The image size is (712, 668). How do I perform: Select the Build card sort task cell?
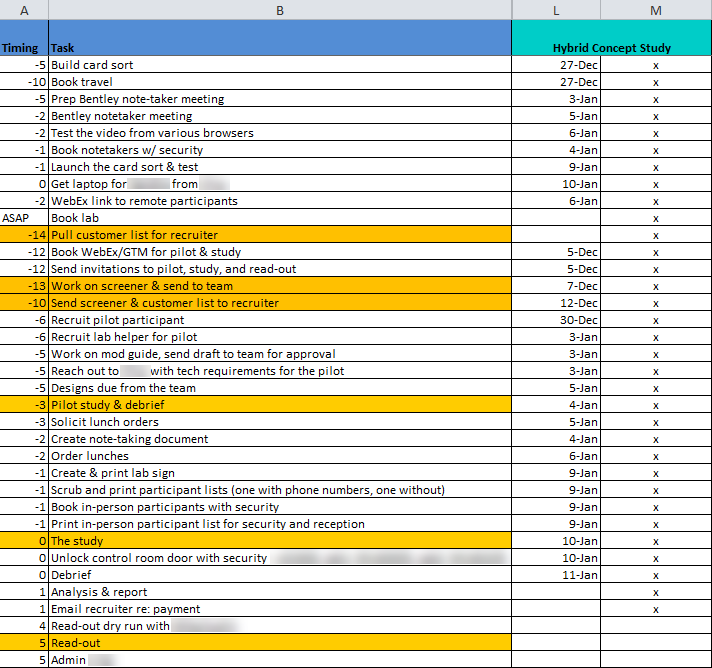(279, 65)
